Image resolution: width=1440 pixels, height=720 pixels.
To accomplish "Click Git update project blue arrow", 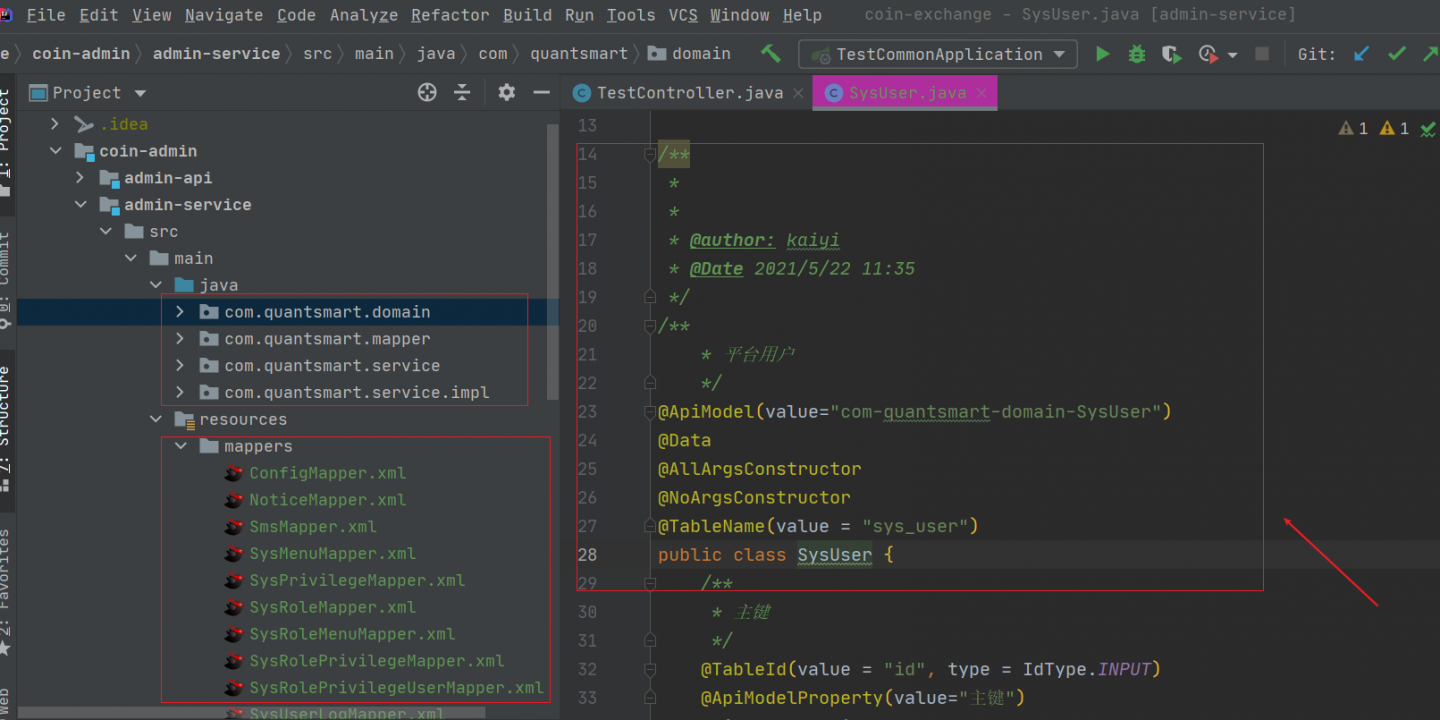I will [x=1361, y=54].
